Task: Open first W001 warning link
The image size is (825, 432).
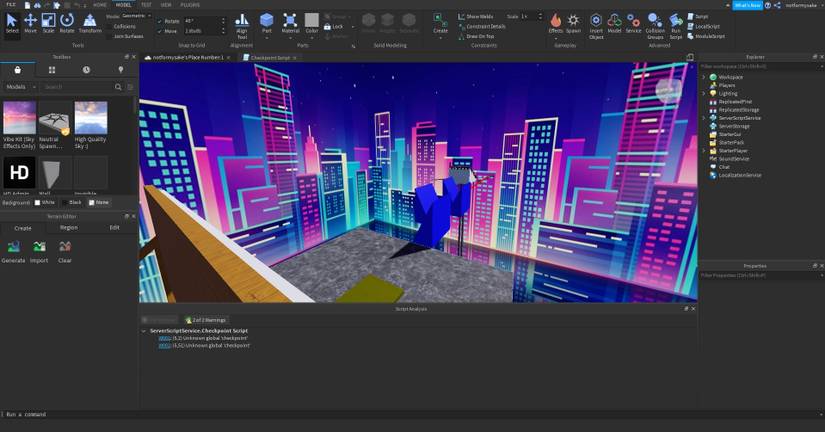Action: (165, 338)
